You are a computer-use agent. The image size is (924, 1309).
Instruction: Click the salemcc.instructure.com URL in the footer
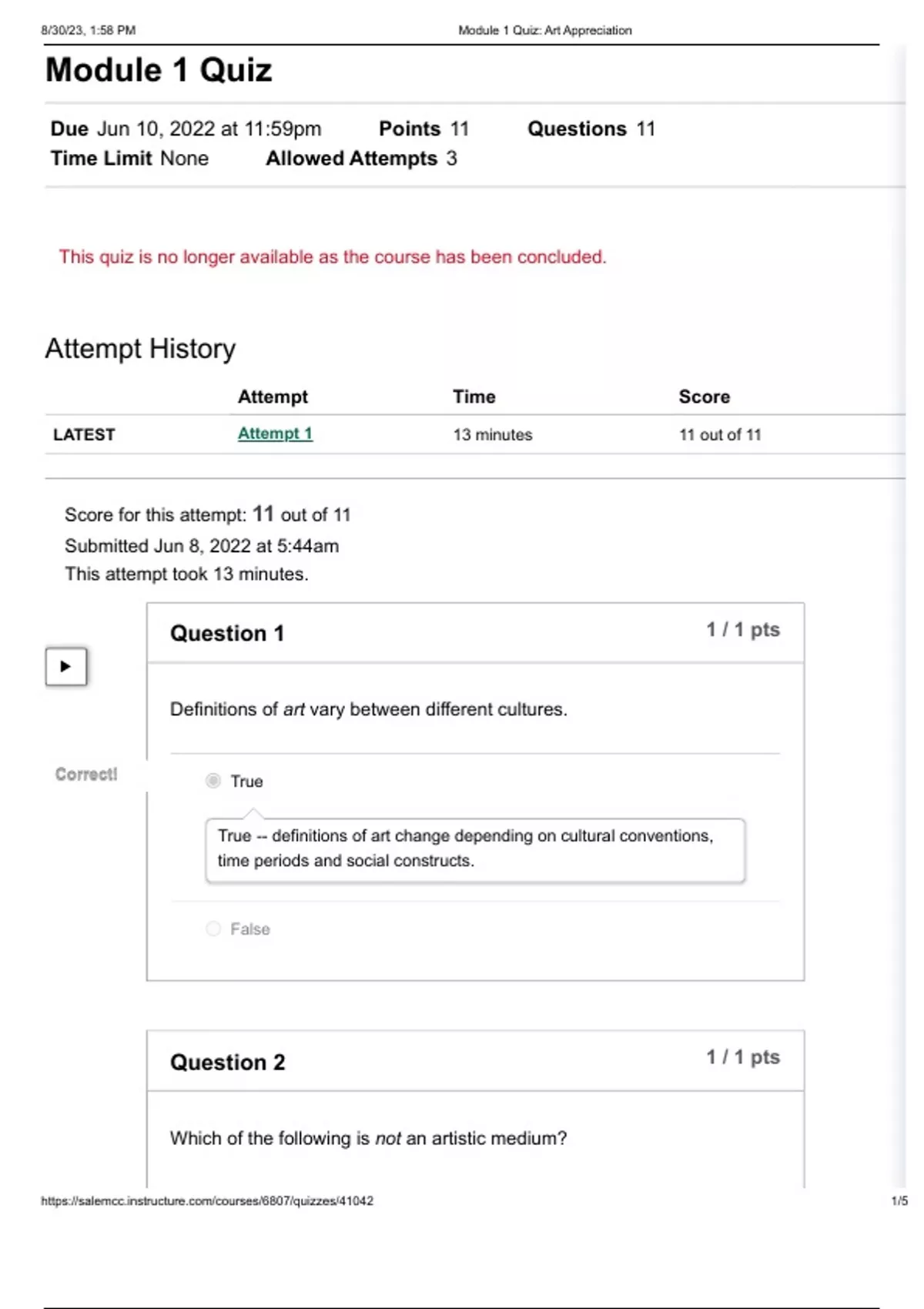pyautogui.click(x=207, y=1200)
